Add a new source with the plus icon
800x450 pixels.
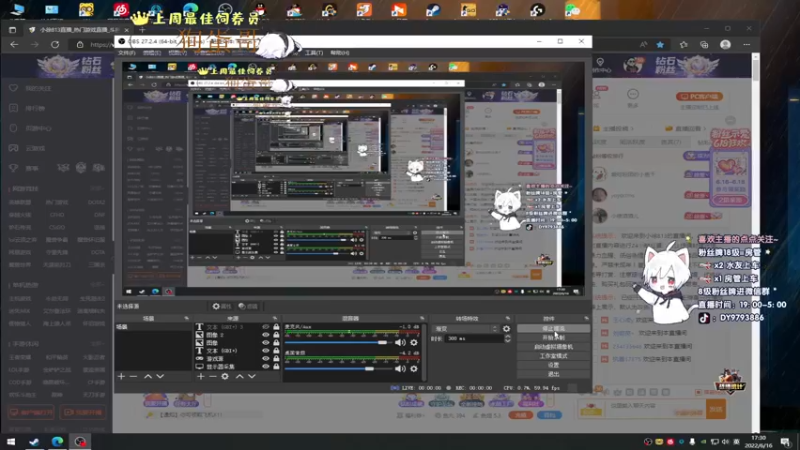[201, 377]
